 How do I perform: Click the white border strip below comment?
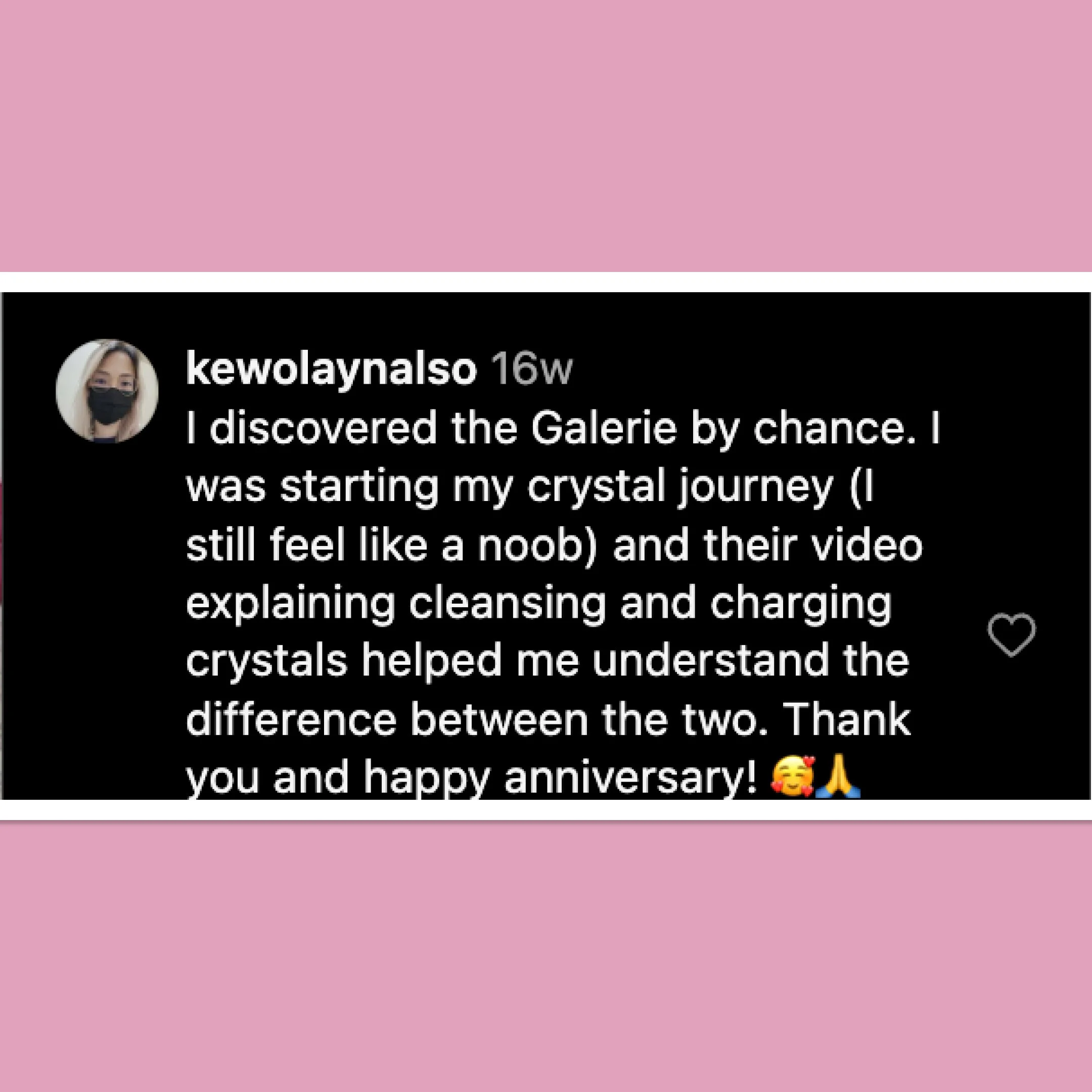pyautogui.click(x=546, y=810)
